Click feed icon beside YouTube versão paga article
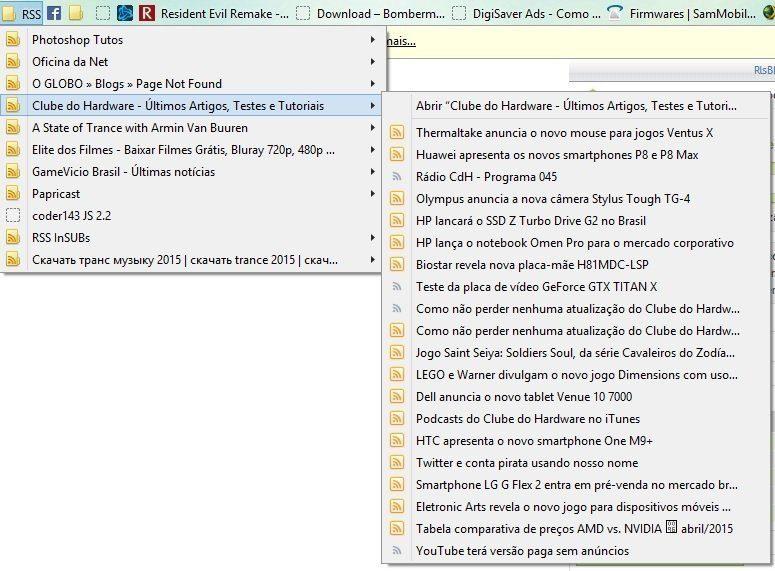775x571 pixels. coord(397,551)
